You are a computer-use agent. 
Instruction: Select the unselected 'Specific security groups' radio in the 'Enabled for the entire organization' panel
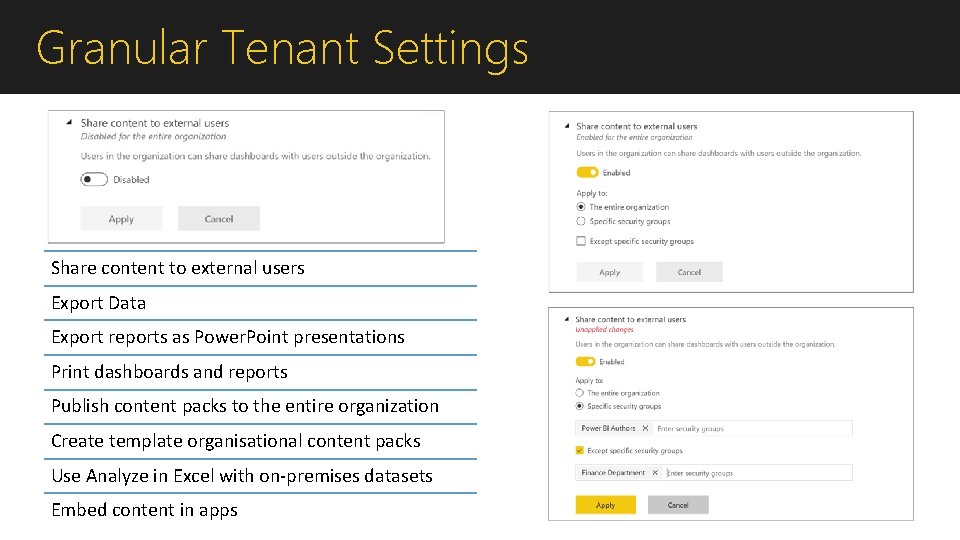(x=580, y=221)
